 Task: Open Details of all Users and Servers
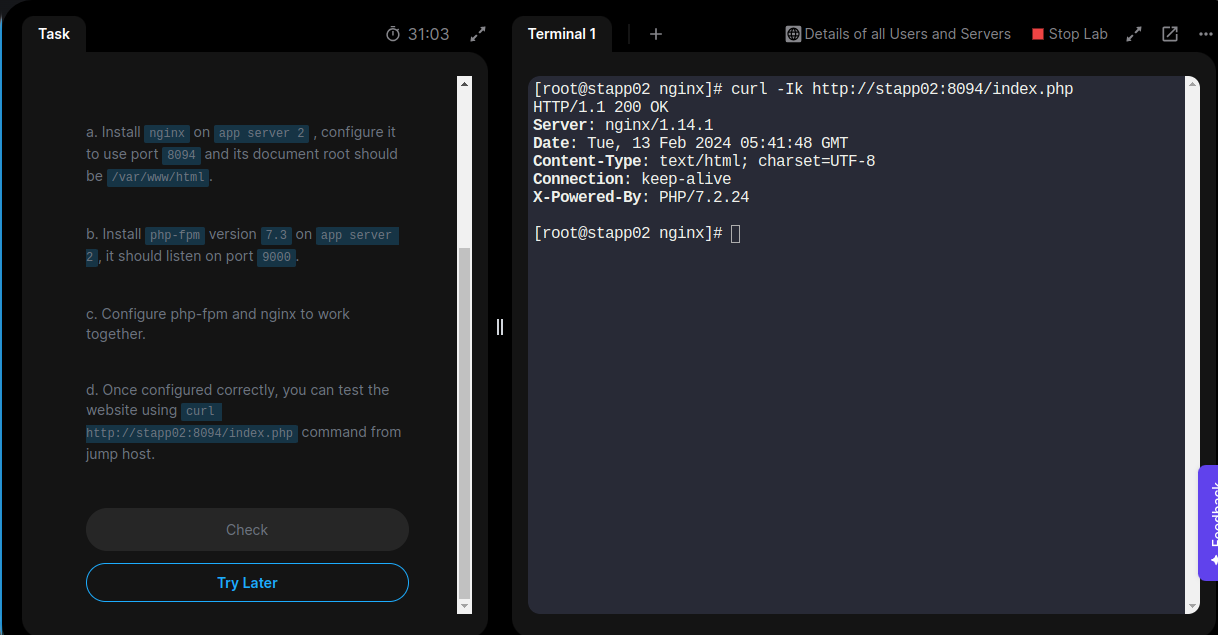pos(907,34)
